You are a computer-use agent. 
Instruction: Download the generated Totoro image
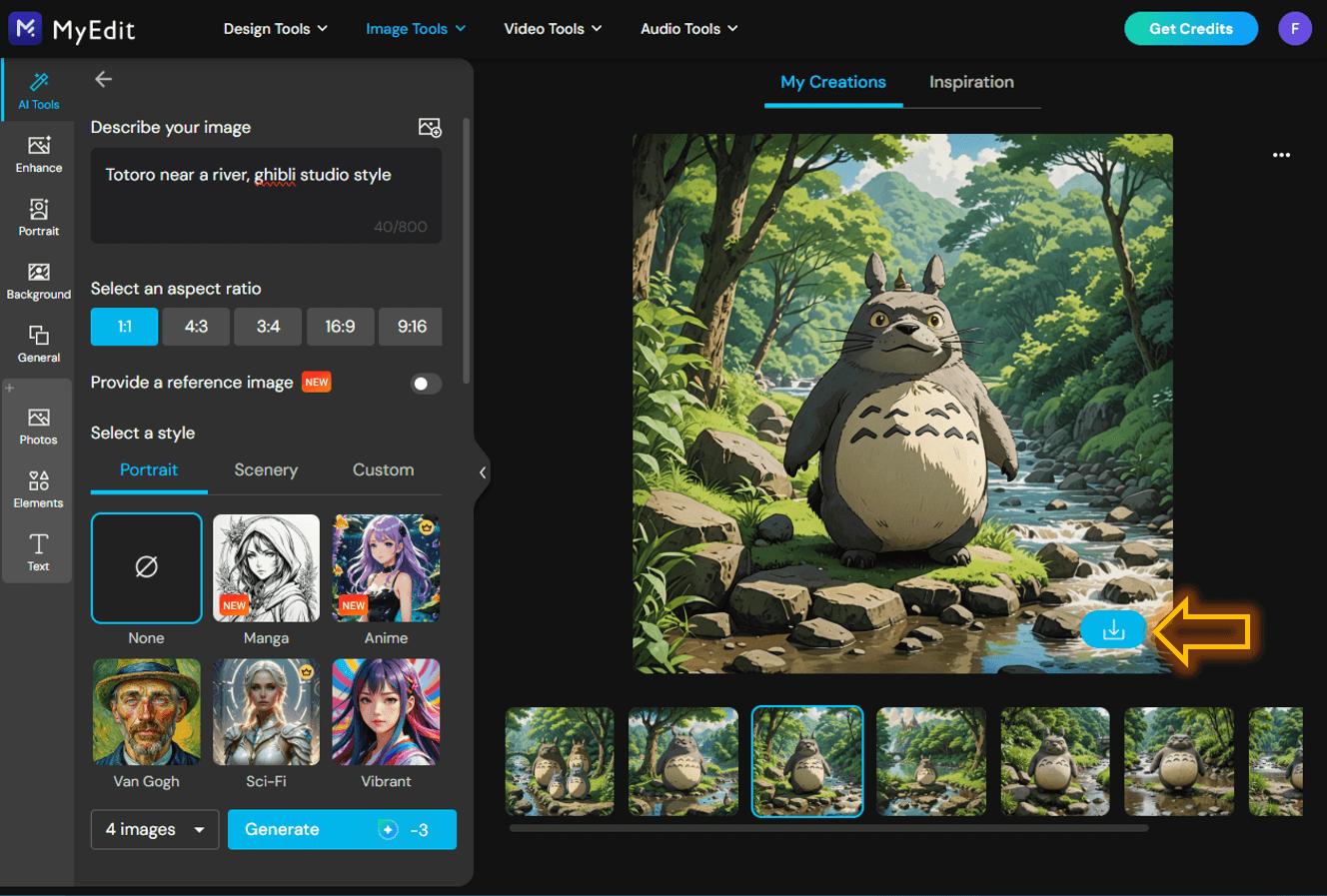click(x=1112, y=630)
